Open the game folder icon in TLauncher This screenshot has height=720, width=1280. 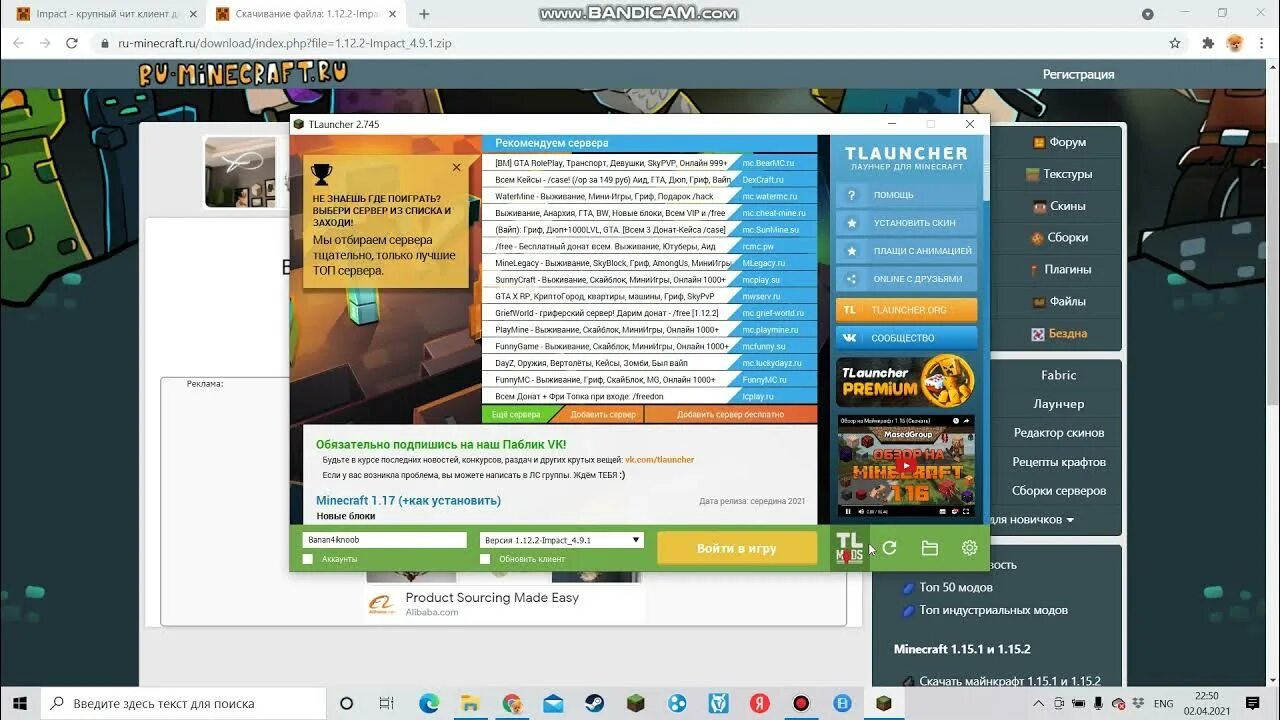(929, 548)
